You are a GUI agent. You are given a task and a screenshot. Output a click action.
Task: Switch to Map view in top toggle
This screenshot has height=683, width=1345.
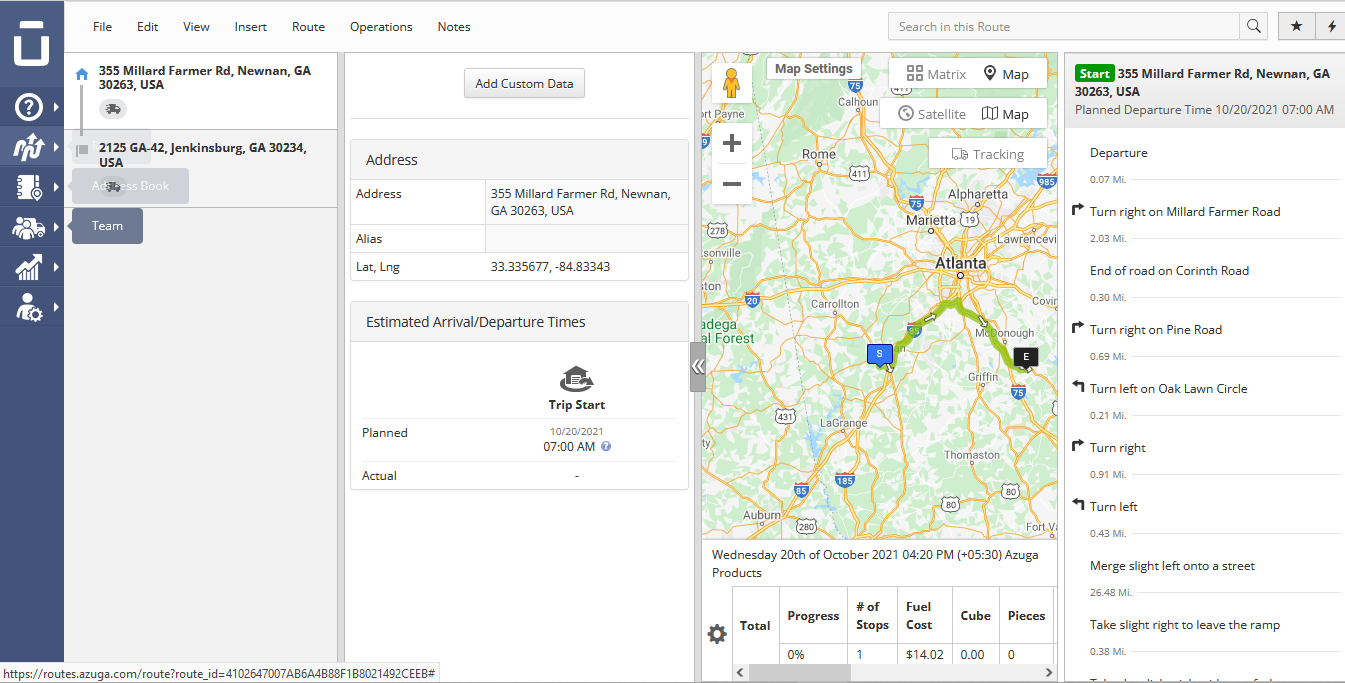(x=1006, y=74)
